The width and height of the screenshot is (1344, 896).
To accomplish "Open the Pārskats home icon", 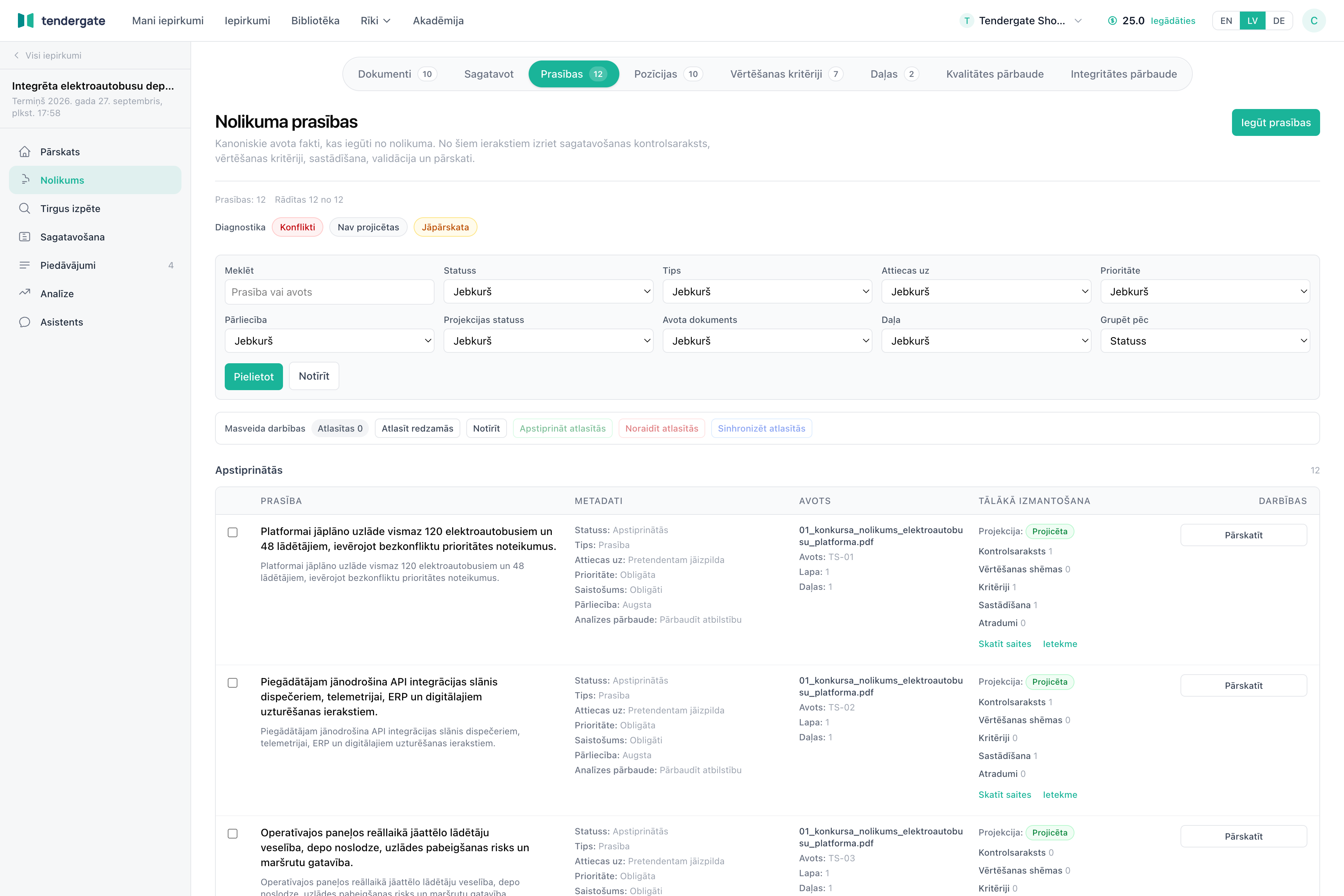I will click(x=25, y=152).
